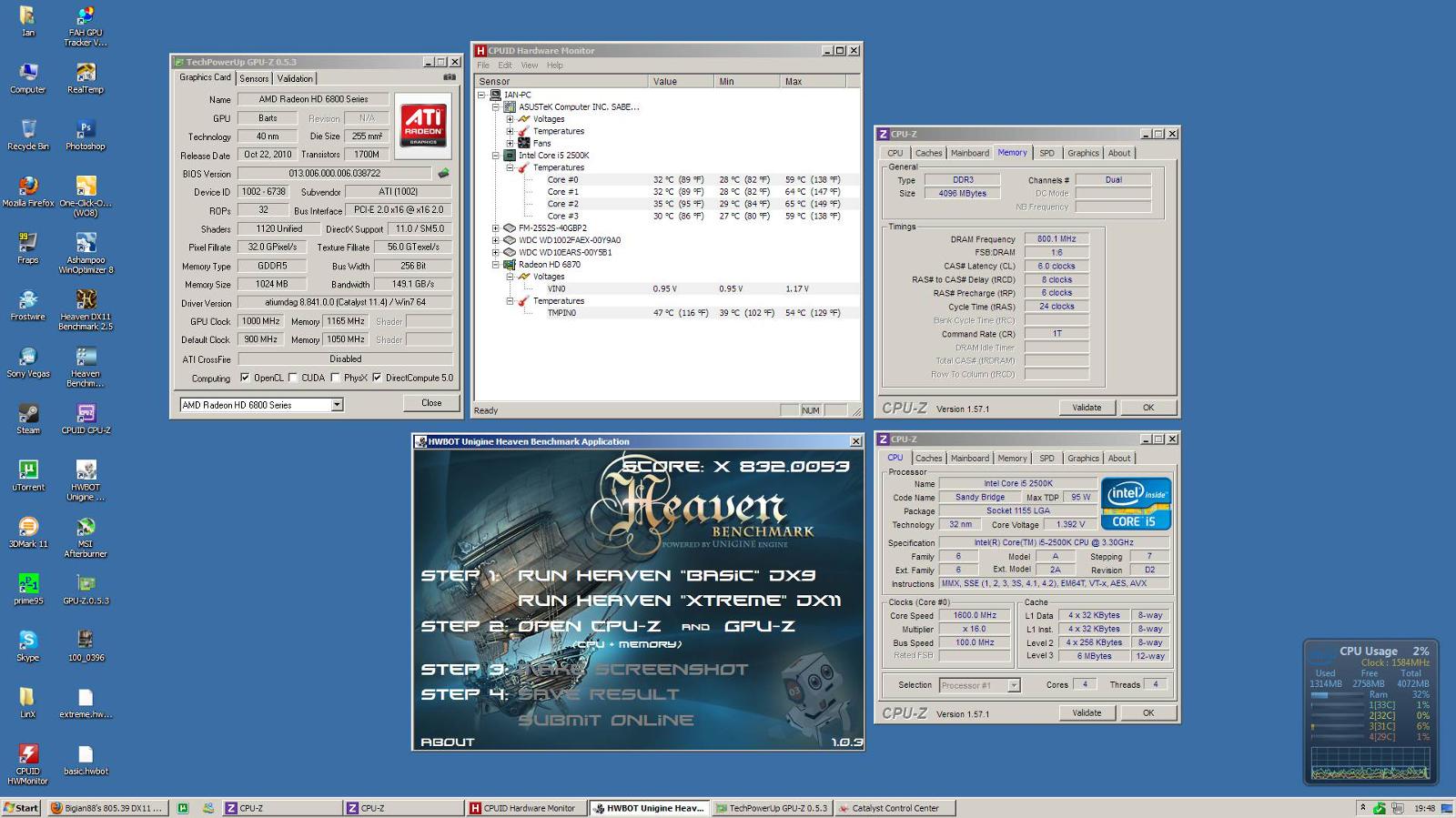Open the File menu in Hardware Monitor
The width and height of the screenshot is (1456, 818).
point(483,66)
